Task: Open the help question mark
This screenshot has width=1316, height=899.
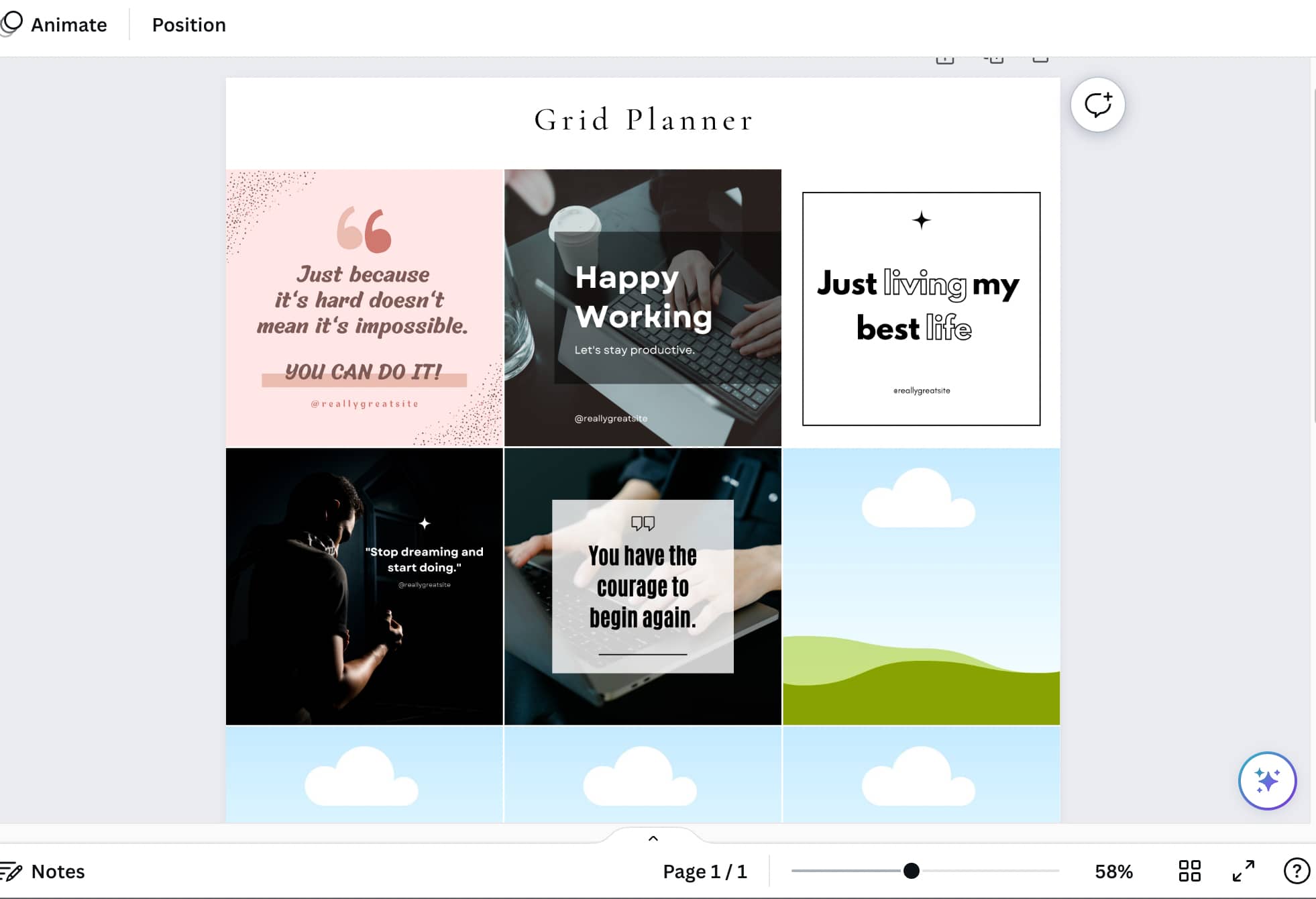Action: [x=1296, y=871]
